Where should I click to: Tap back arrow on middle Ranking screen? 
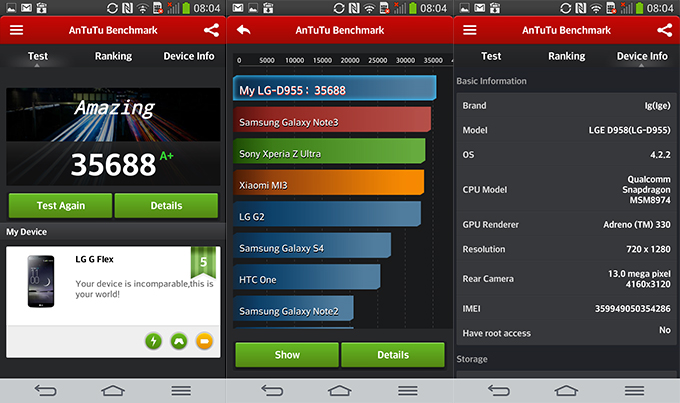click(244, 30)
